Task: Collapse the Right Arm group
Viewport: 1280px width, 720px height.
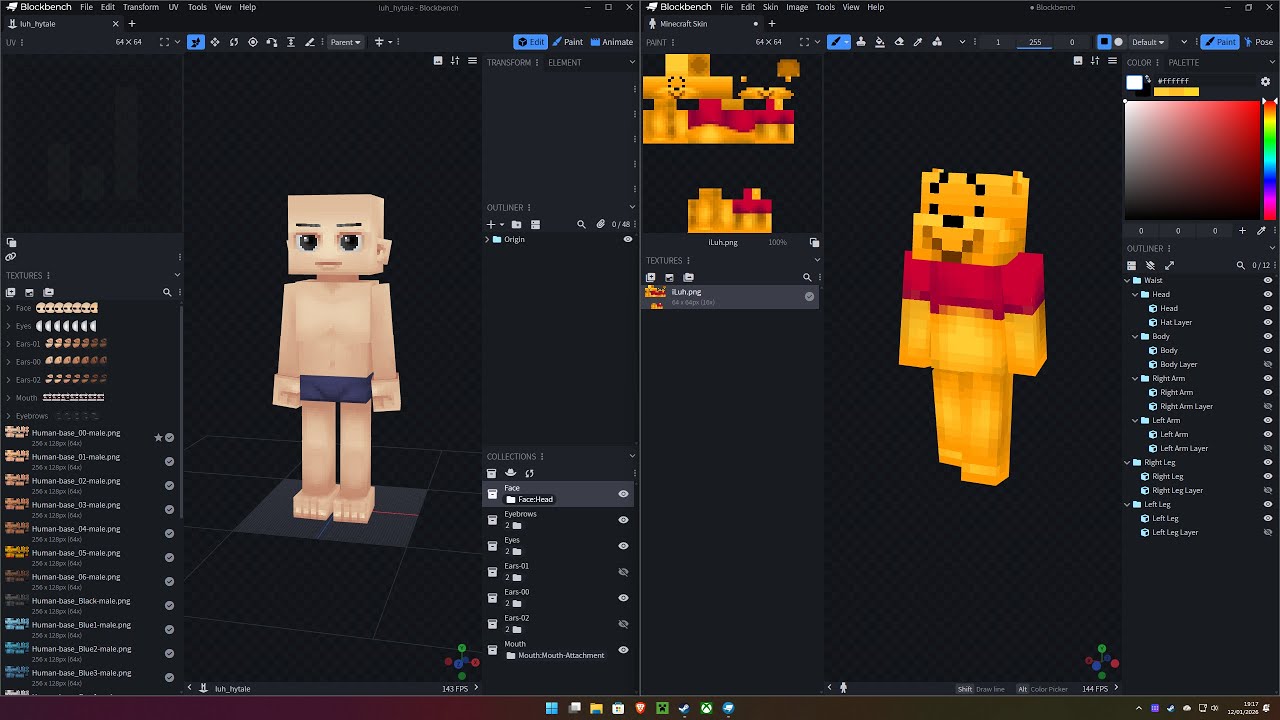Action: [1135, 378]
